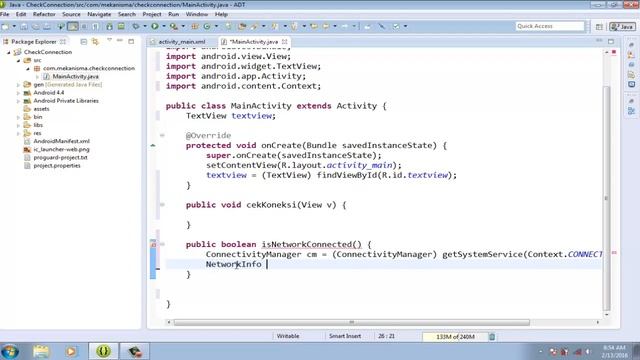The width and height of the screenshot is (640, 360).
Task: Click the error marker beside isNetworkConnected
Action: point(153,244)
